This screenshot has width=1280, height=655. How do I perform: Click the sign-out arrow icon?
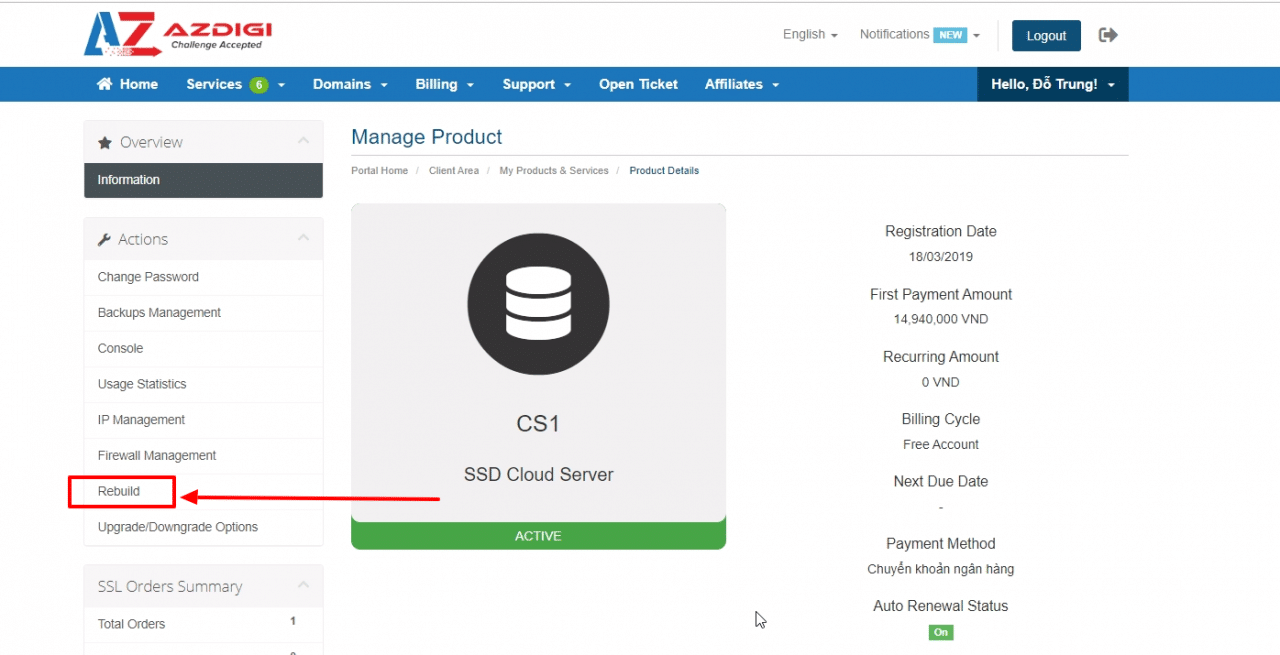click(x=1107, y=35)
